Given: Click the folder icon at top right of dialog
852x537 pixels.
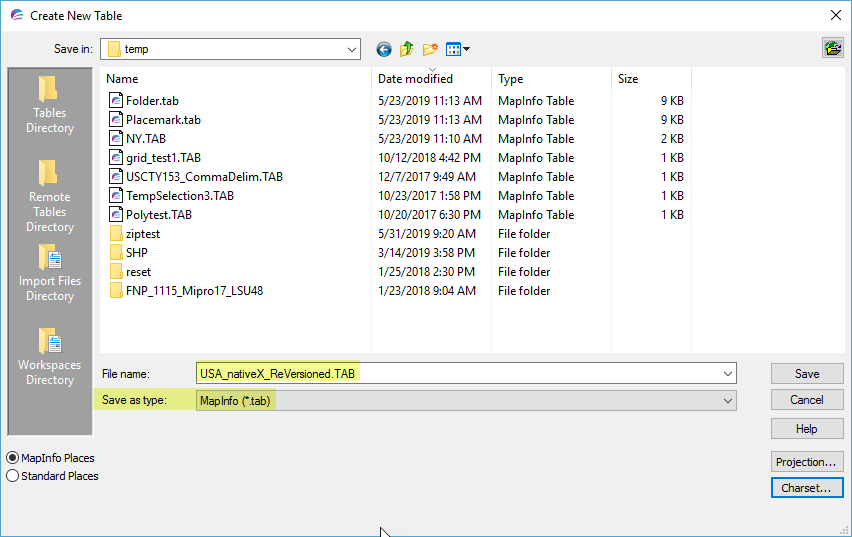Looking at the screenshot, I should coord(832,48).
